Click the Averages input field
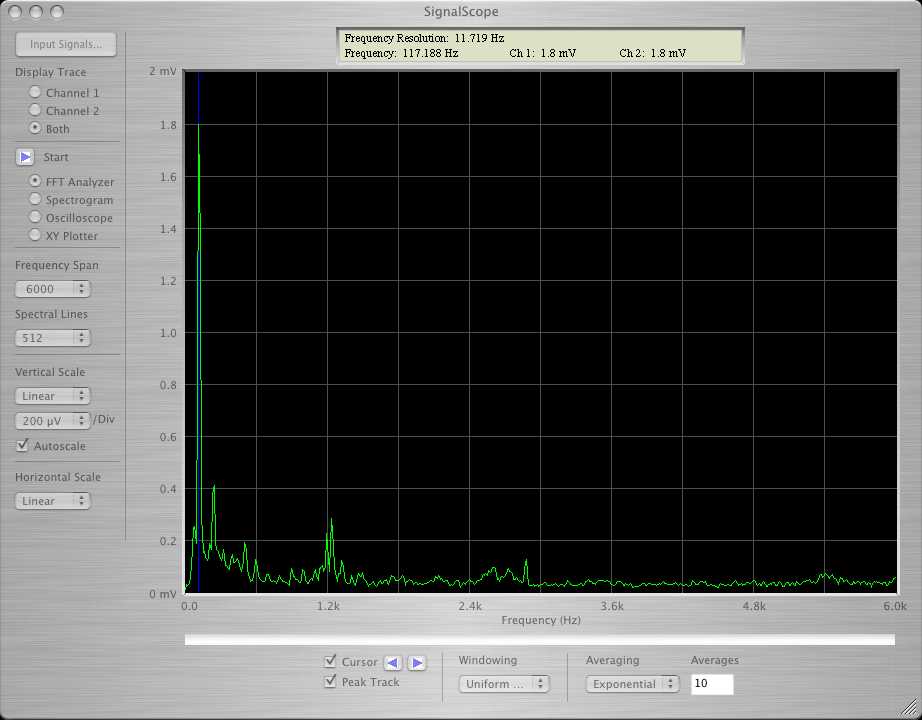Viewport: 922px width, 720px height. (711, 684)
